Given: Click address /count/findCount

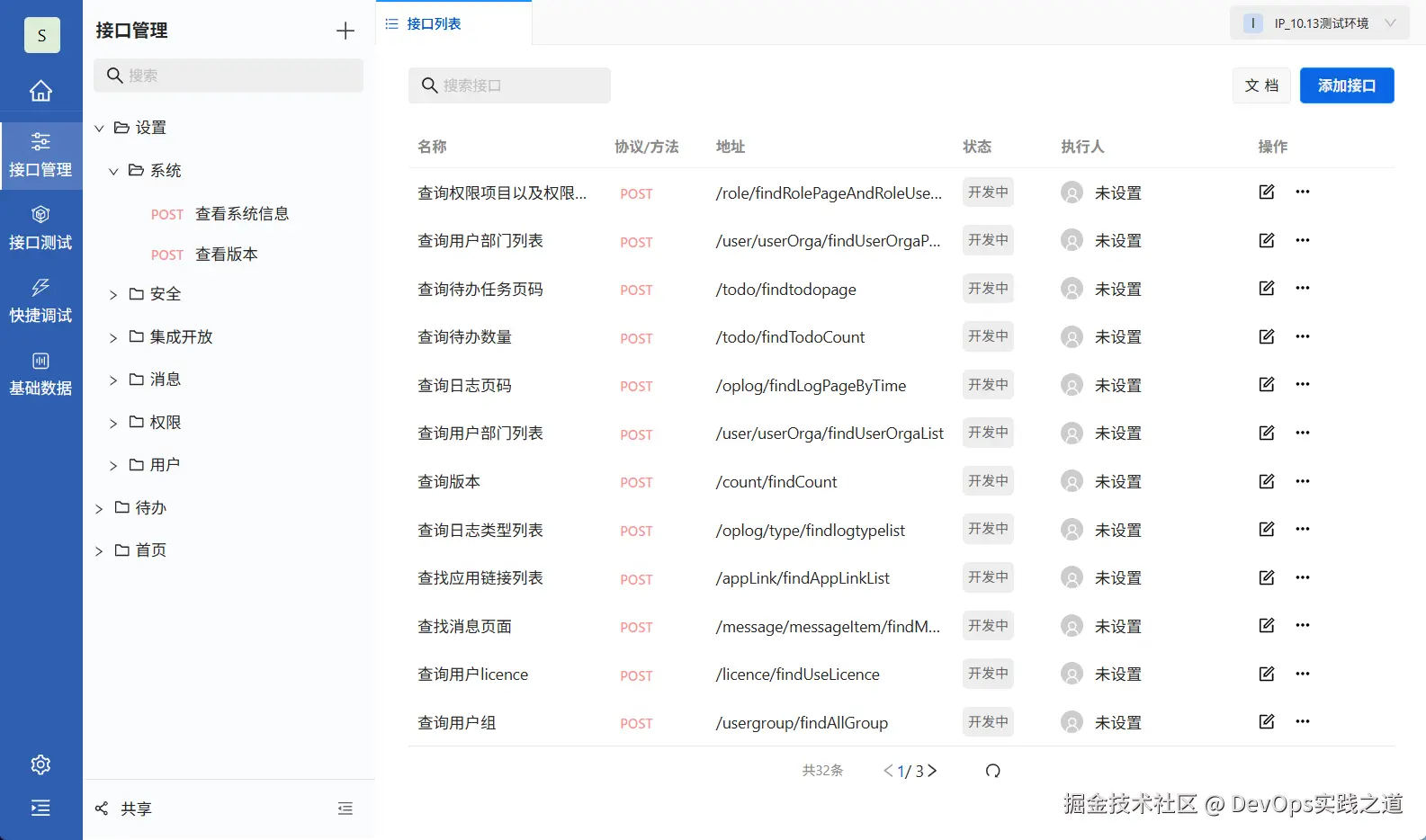Looking at the screenshot, I should click(776, 482).
